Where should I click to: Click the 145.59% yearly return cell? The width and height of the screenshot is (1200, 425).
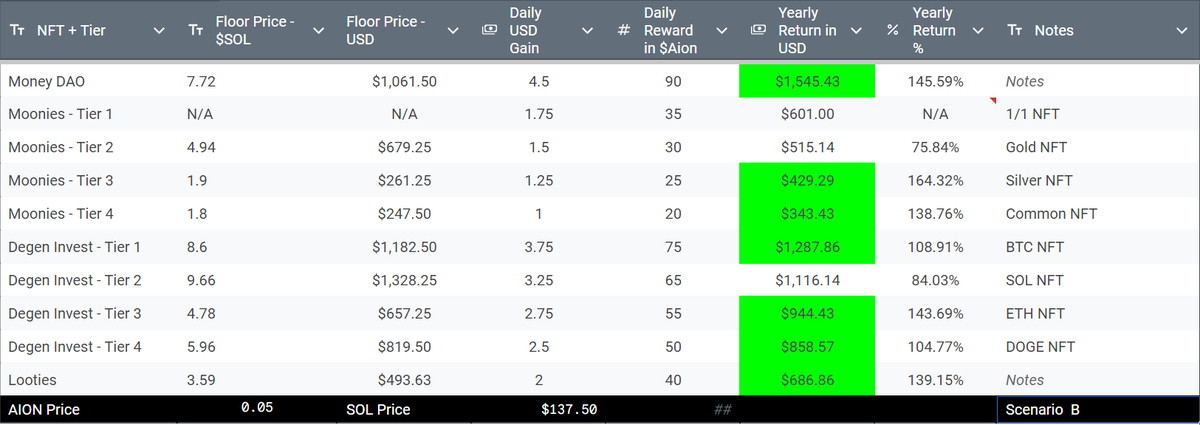point(936,81)
